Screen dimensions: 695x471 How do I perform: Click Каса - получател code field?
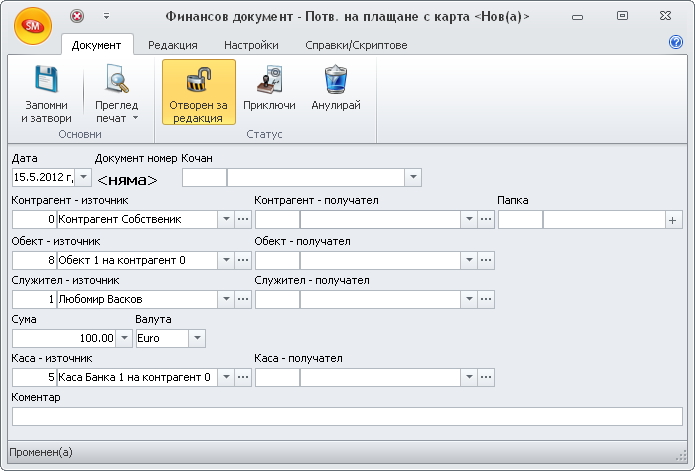[277, 377]
